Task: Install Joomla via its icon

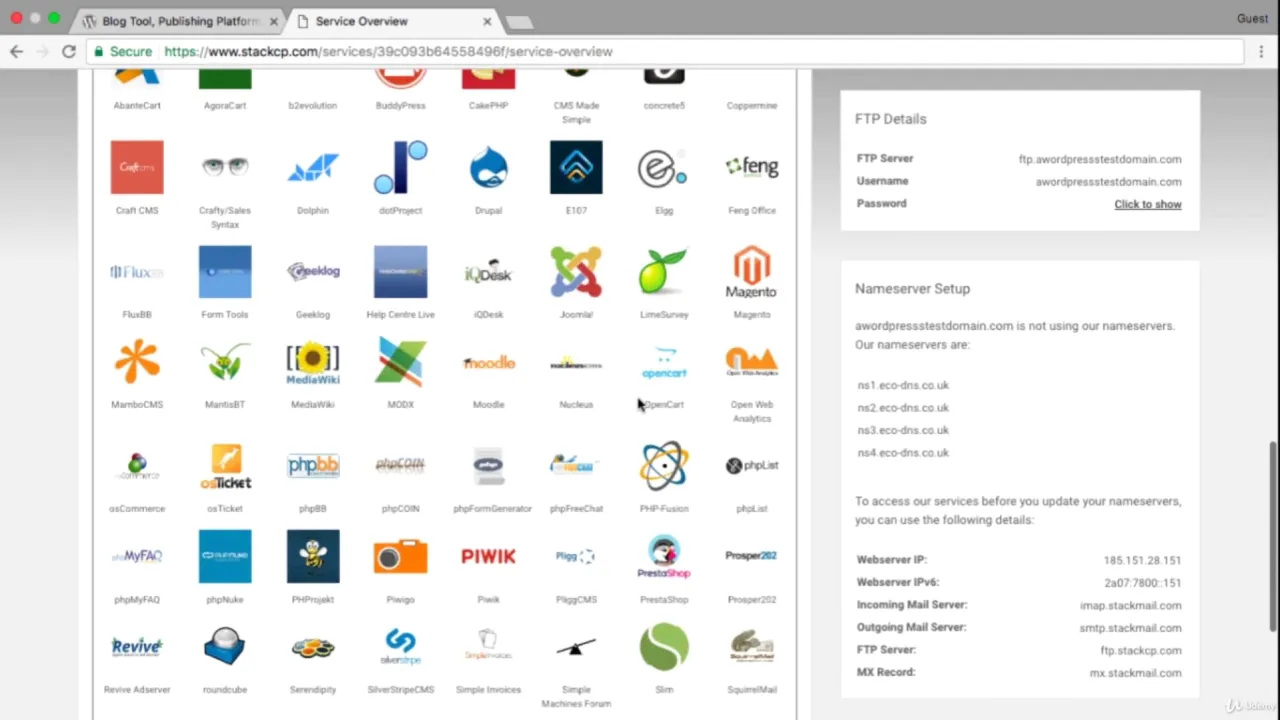Action: [x=576, y=272]
